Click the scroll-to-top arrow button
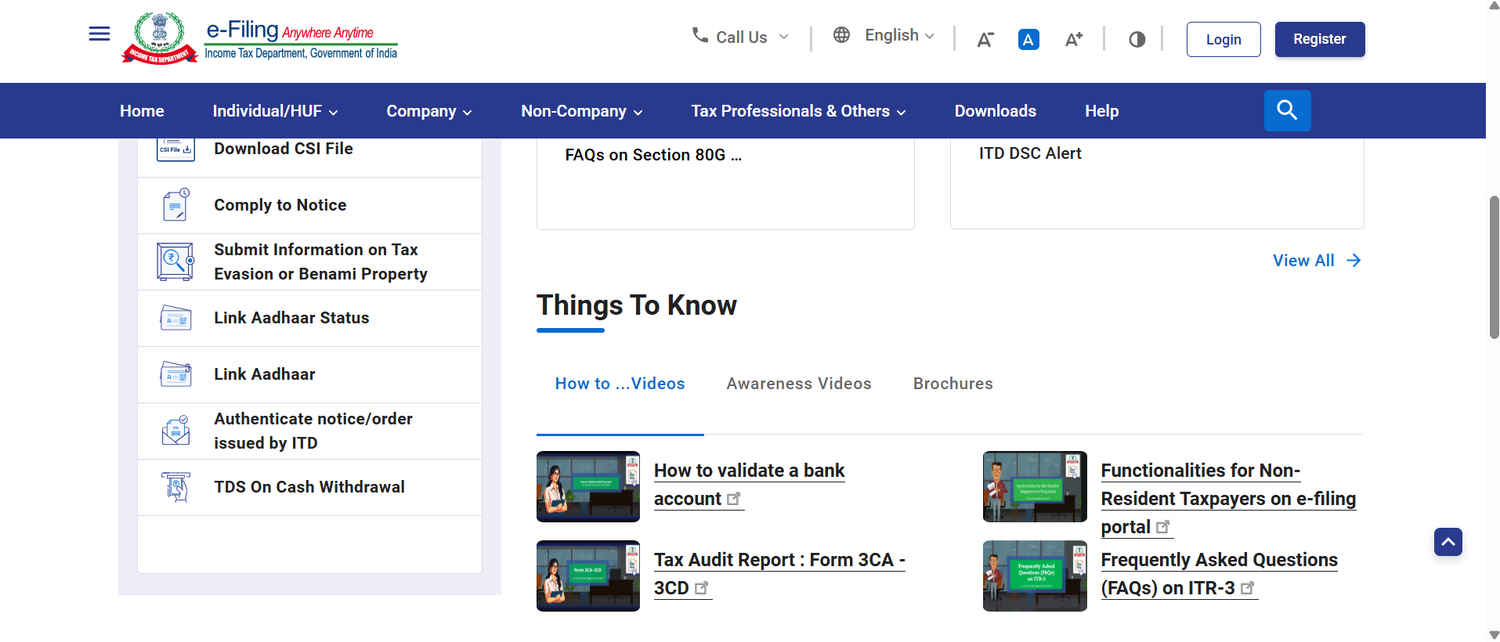Screen dimensions: 1500x642 coord(1448,541)
